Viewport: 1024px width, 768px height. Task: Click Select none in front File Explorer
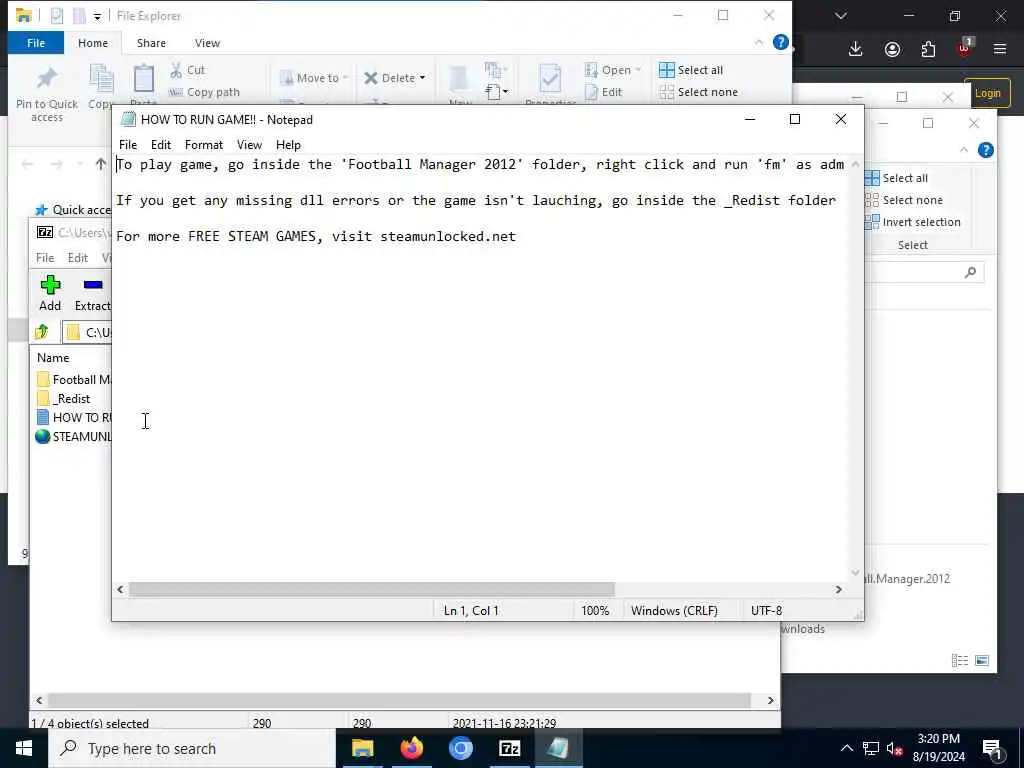coord(698,92)
